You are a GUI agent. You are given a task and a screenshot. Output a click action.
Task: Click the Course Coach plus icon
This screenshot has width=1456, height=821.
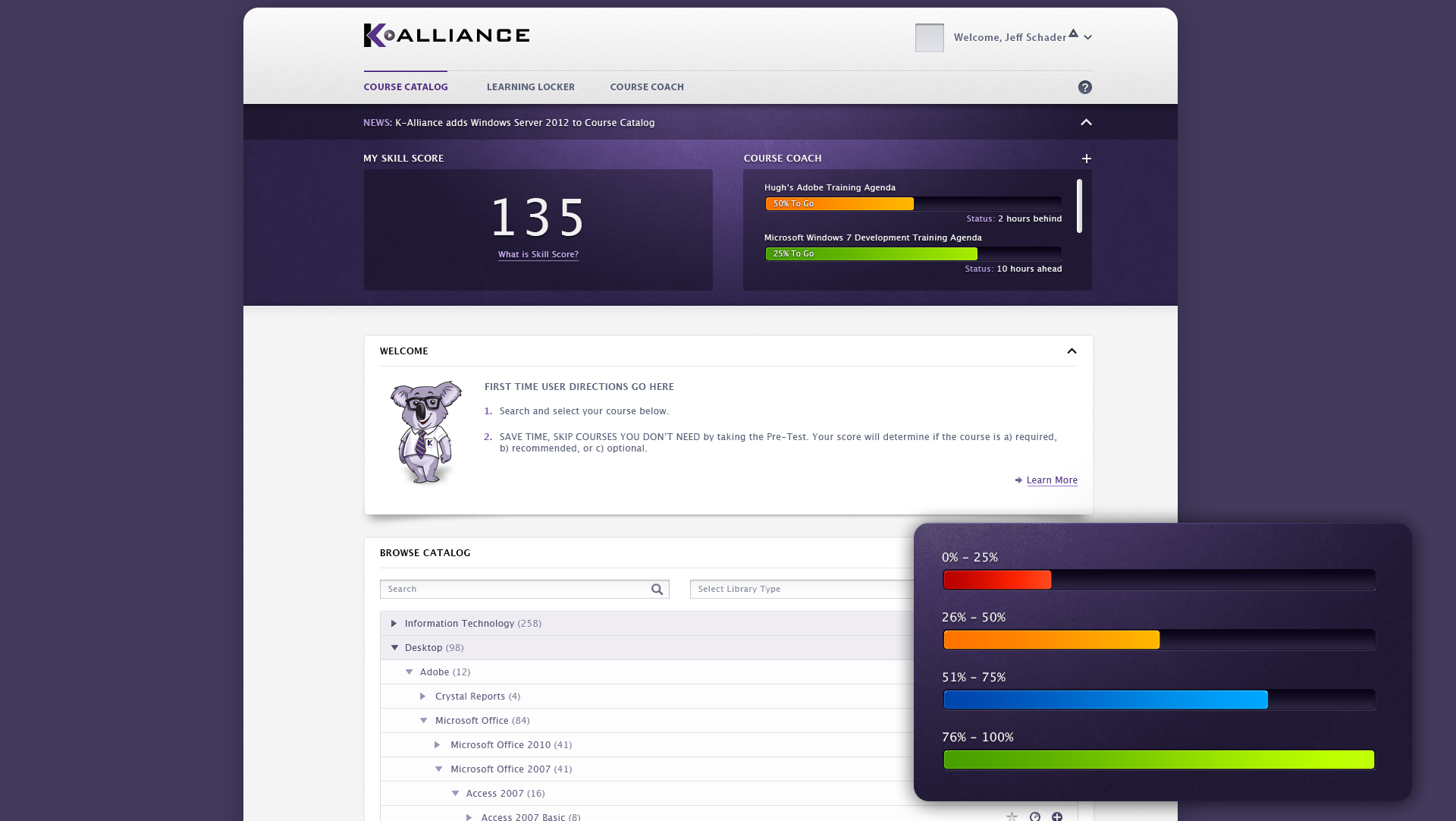tap(1087, 159)
